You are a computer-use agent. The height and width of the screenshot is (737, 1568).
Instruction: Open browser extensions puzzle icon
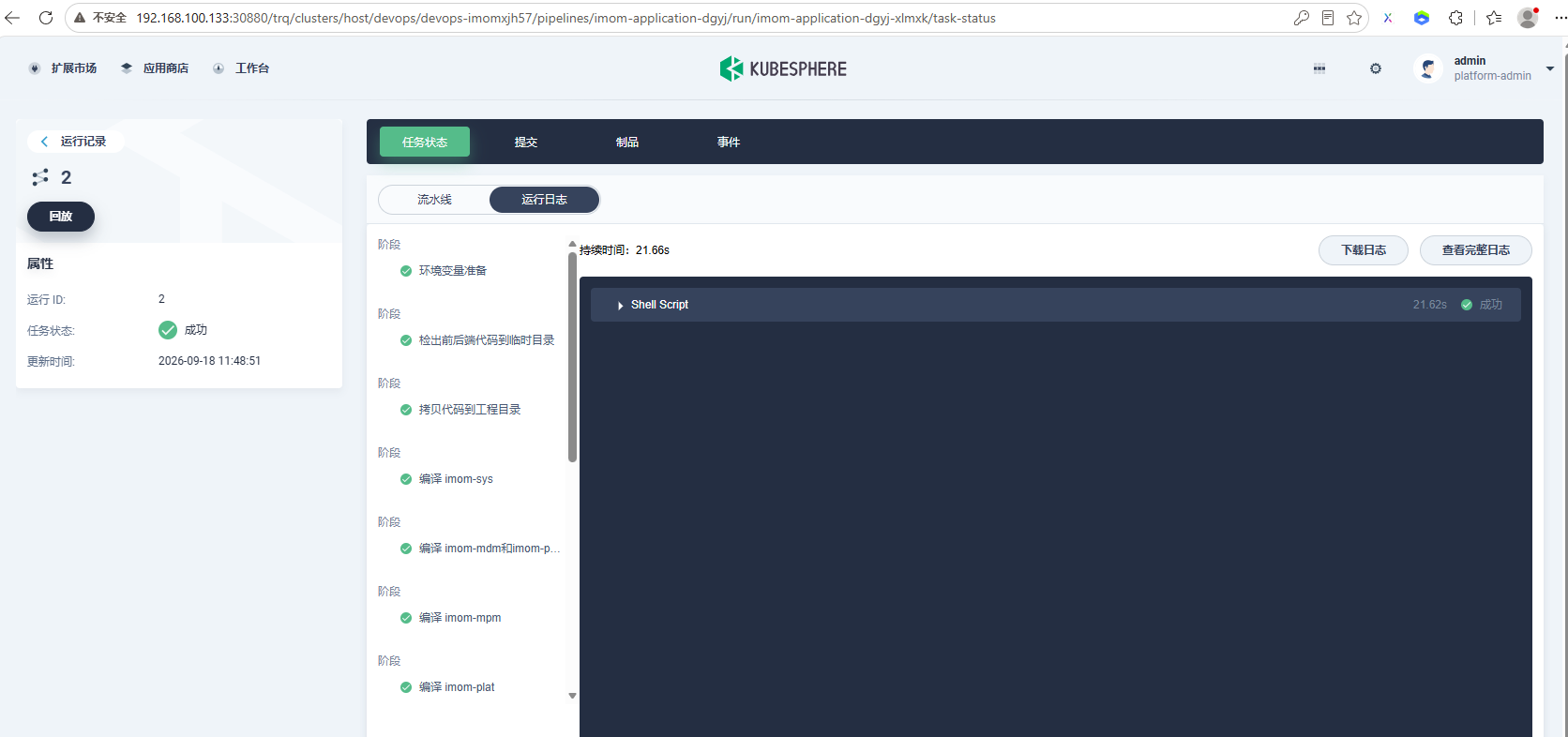click(x=1455, y=18)
